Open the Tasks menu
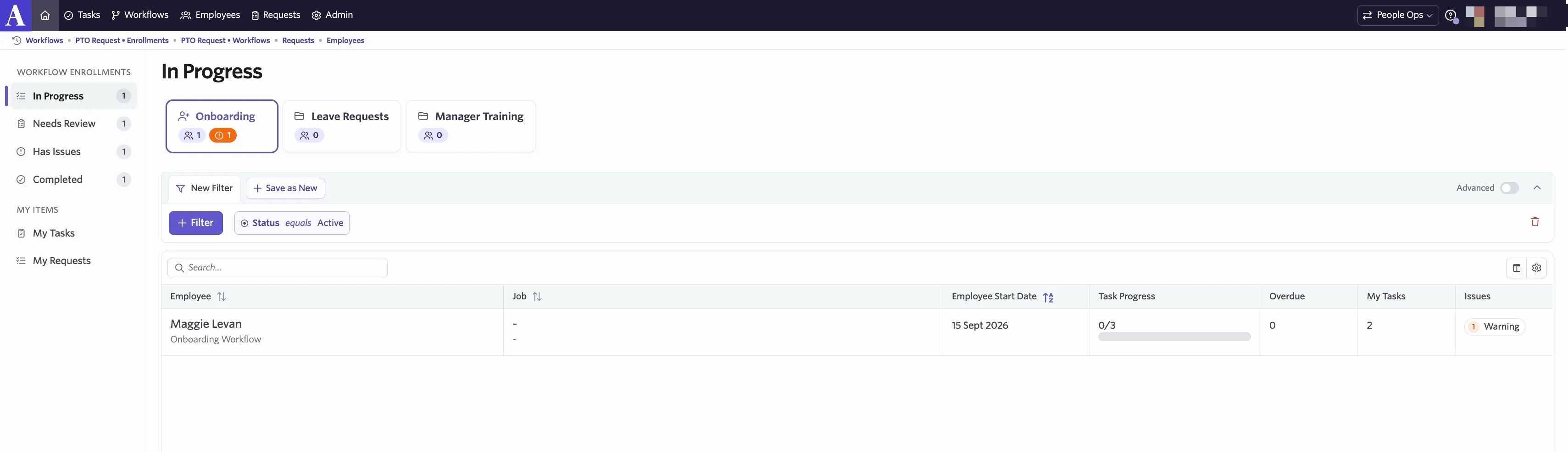This screenshot has height=452, width=1568. 82,15
